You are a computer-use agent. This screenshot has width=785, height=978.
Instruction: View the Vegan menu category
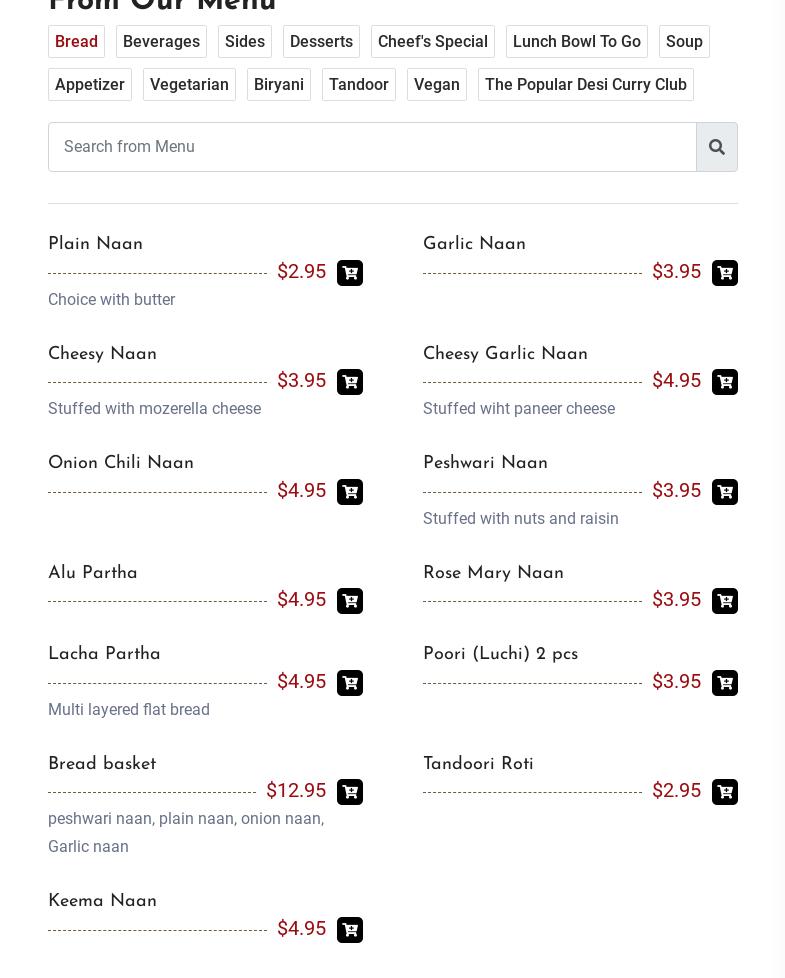point(437,85)
